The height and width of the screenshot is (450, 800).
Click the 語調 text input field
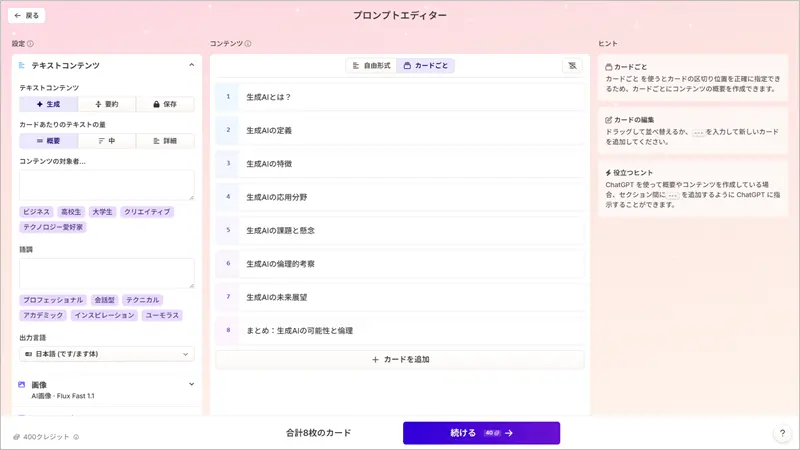tap(107, 273)
